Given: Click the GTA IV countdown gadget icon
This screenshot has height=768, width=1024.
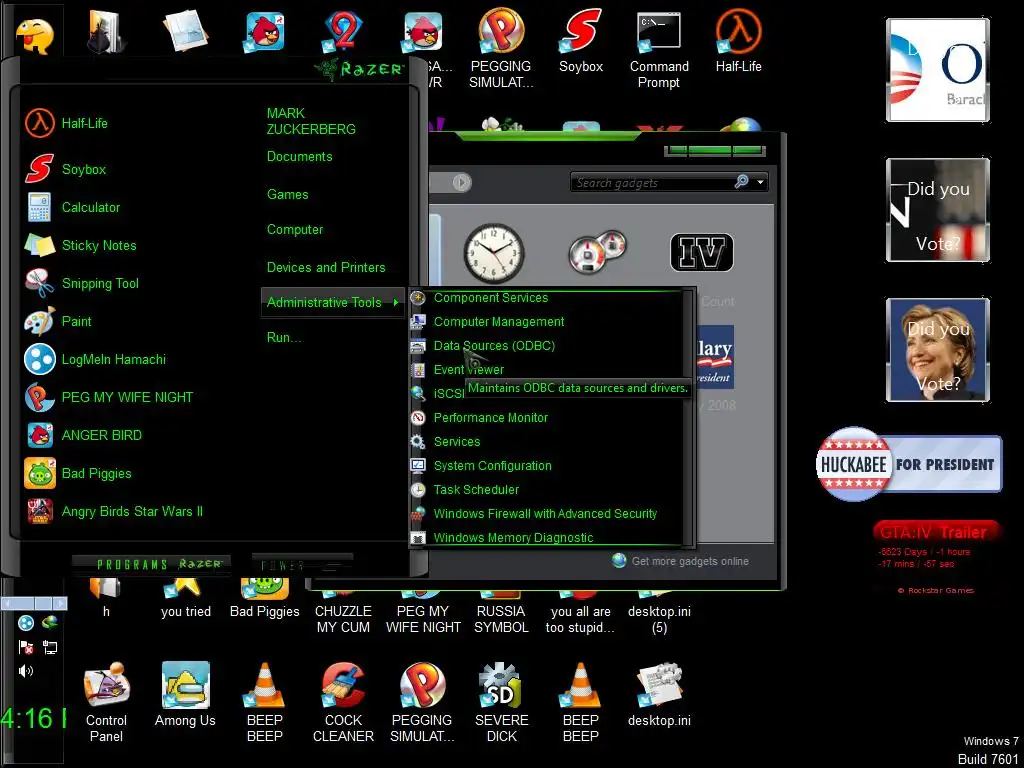Looking at the screenshot, I should click(x=702, y=252).
